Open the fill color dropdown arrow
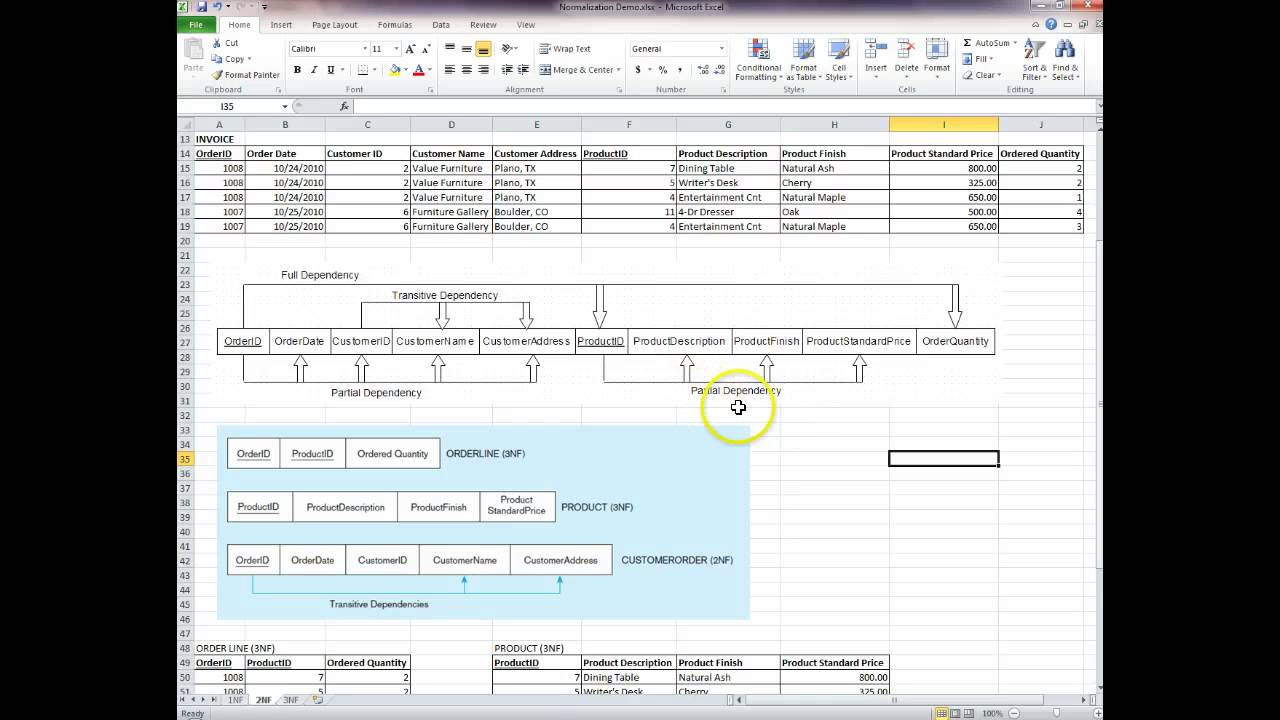Image resolution: width=1280 pixels, height=720 pixels. (405, 70)
